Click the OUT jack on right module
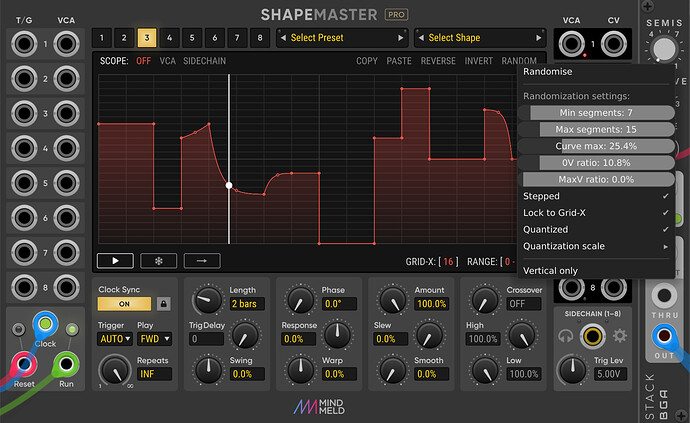690x423 pixels. (x=664, y=336)
